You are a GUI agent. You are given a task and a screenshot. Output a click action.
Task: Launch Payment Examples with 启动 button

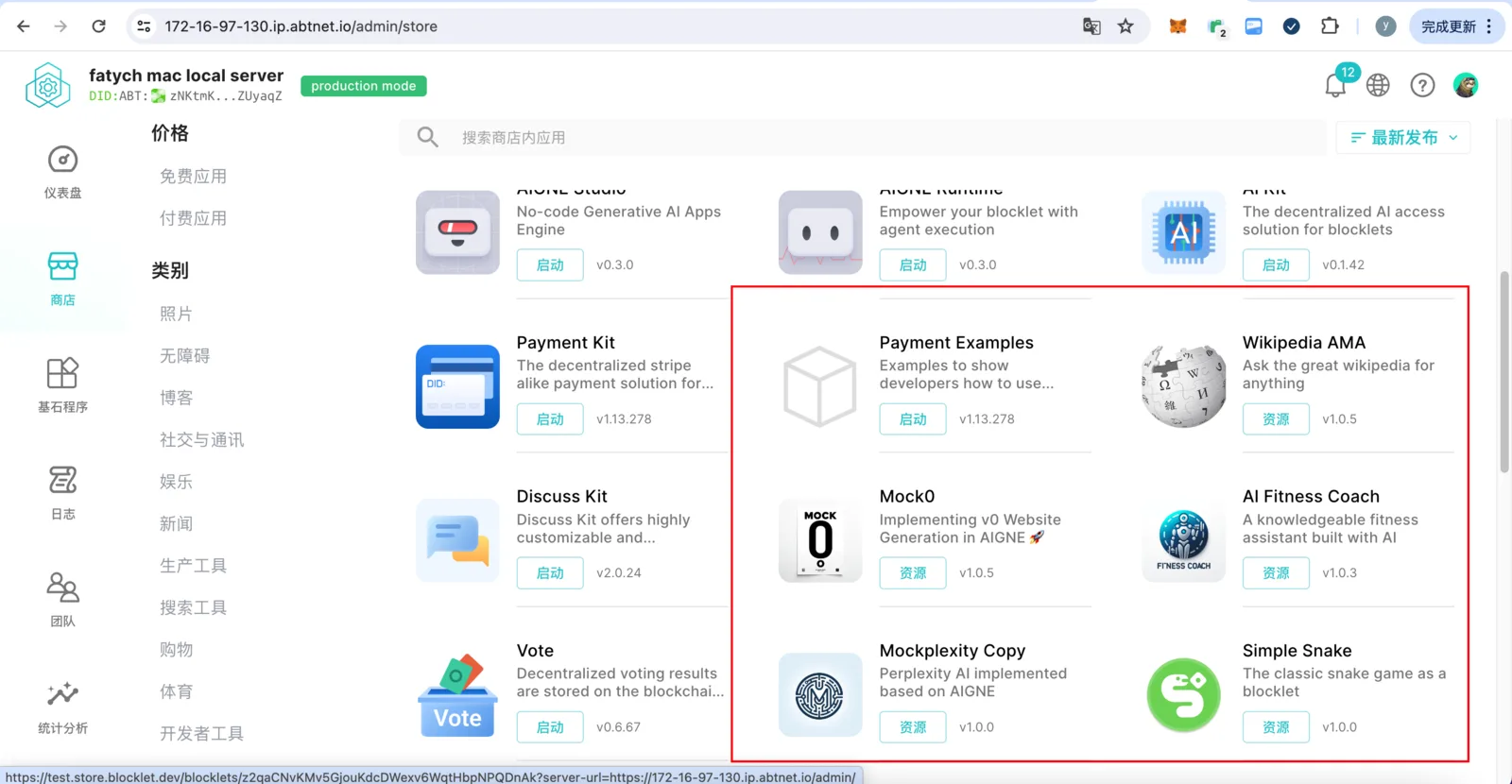click(x=913, y=419)
